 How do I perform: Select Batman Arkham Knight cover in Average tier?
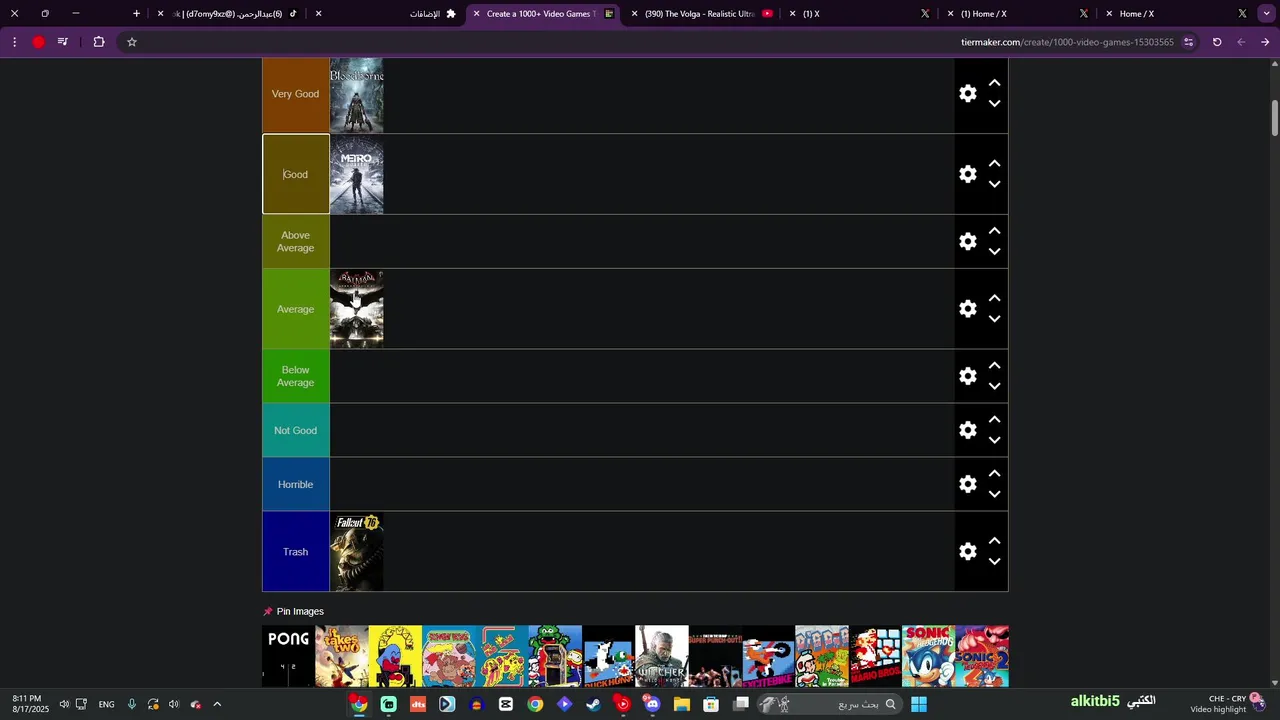[x=357, y=309]
